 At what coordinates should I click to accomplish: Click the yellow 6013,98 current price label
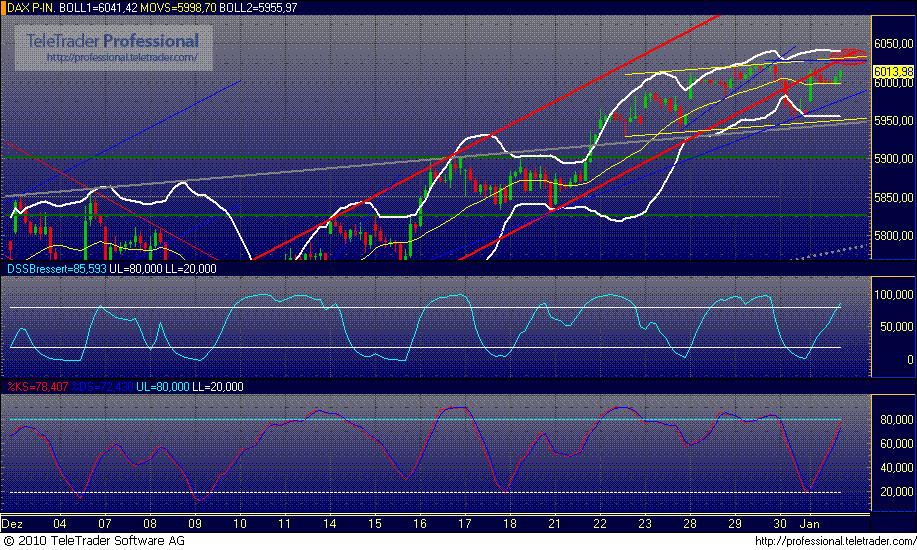click(x=893, y=72)
